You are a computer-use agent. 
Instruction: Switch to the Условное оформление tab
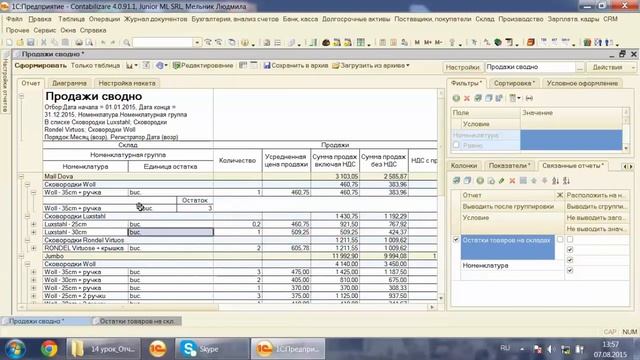coord(582,83)
